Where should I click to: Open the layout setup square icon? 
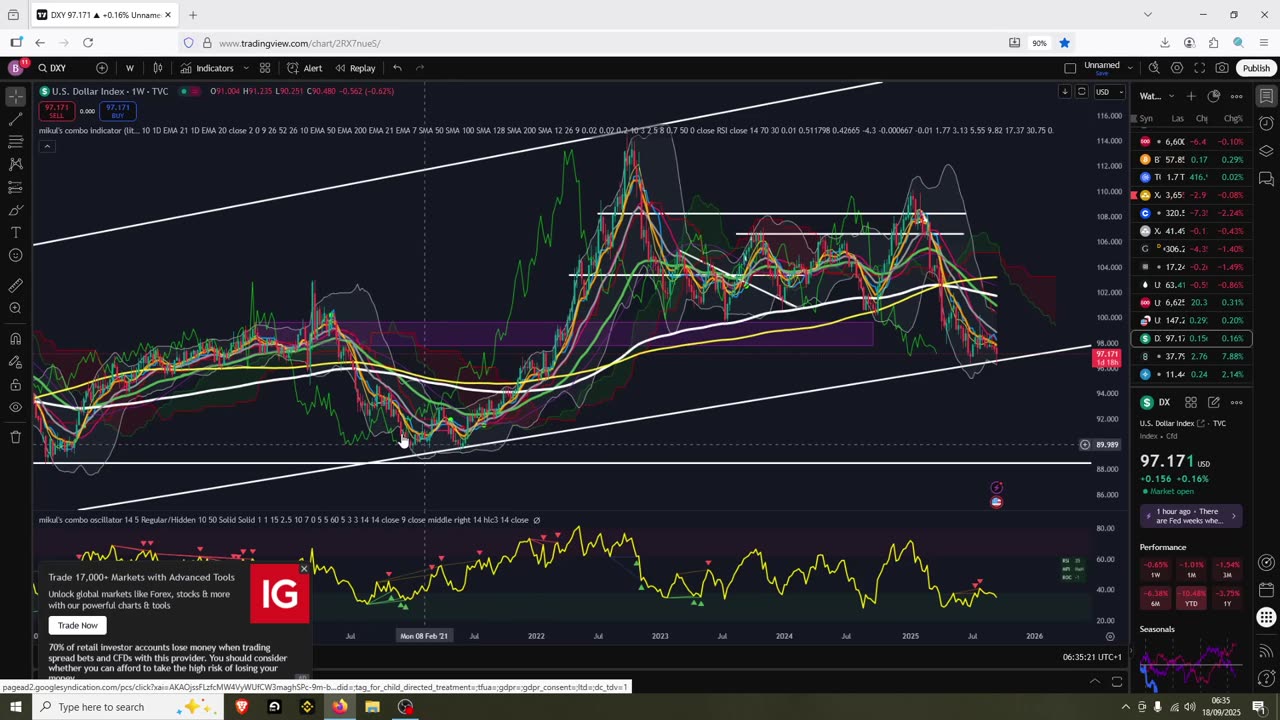pos(1070,68)
